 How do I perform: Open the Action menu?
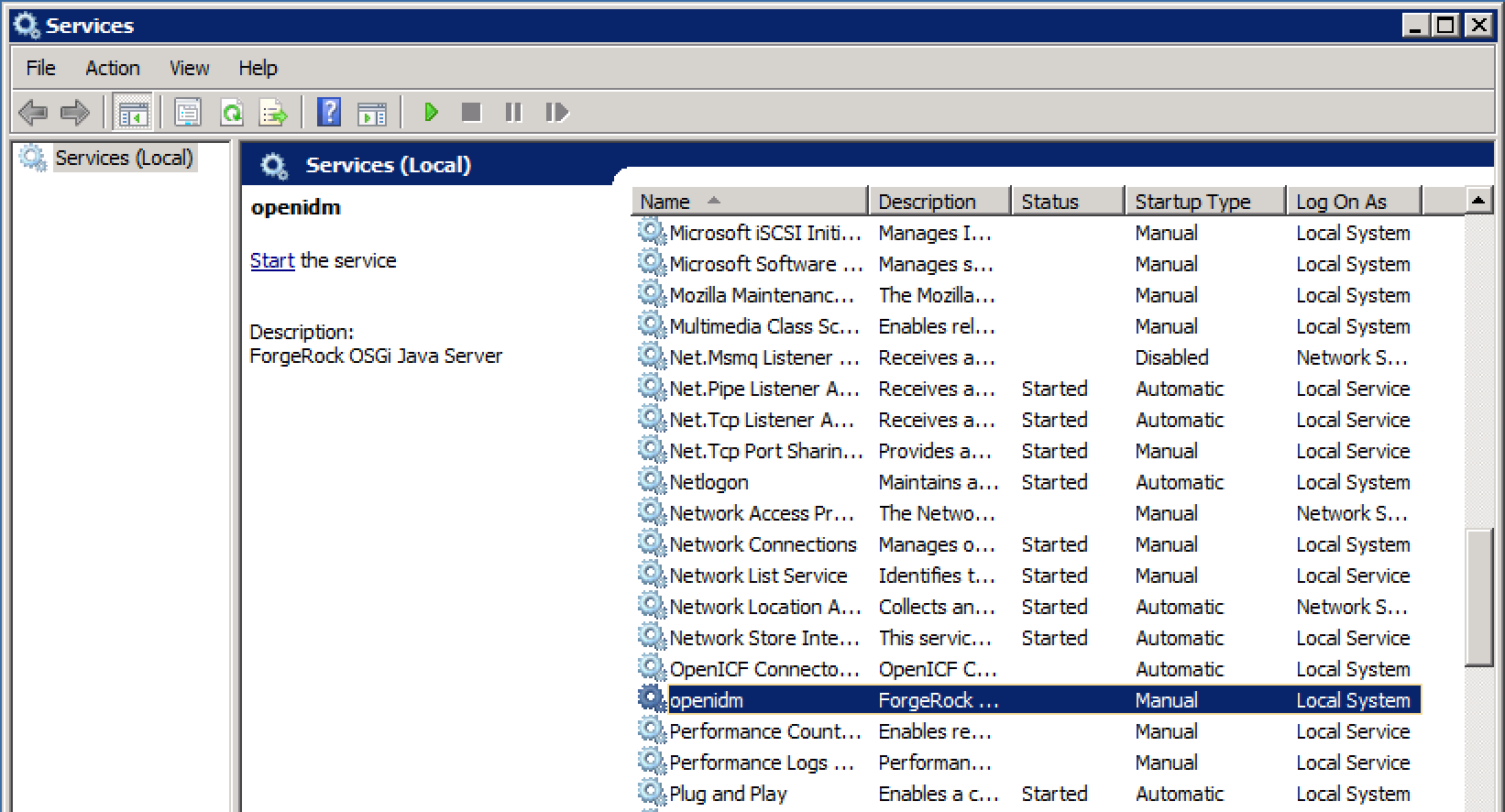click(113, 68)
